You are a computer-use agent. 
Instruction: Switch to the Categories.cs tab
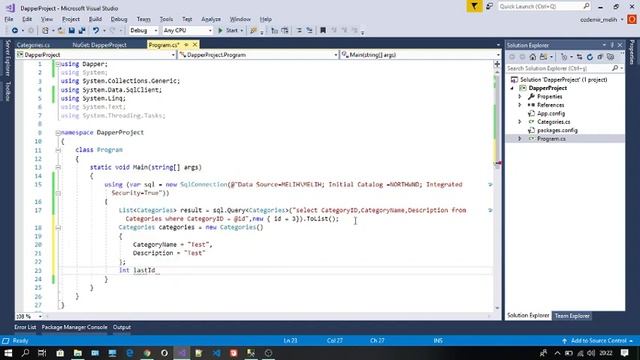click(33, 45)
